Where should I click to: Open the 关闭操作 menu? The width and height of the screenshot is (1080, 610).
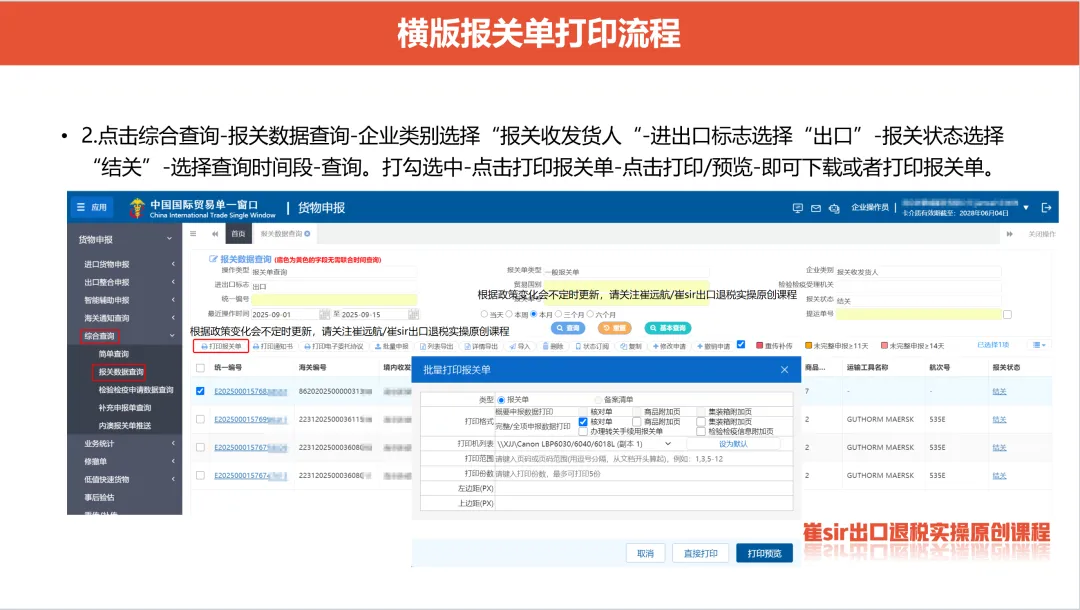pos(1041,234)
